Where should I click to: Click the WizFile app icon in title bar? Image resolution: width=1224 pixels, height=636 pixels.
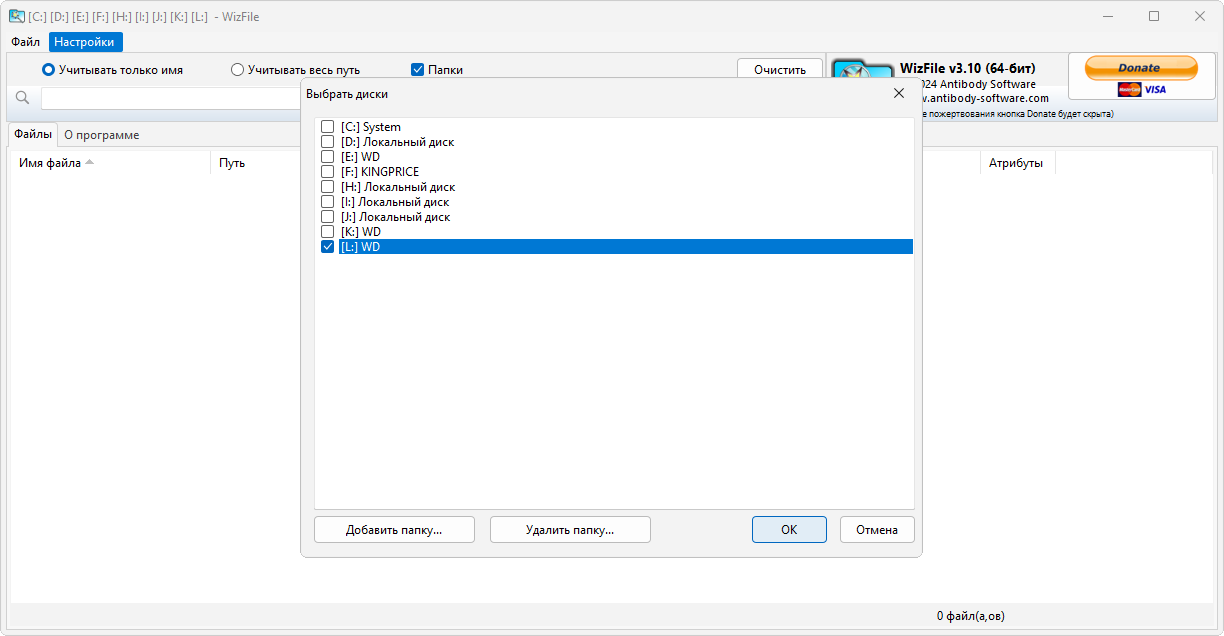[x=17, y=16]
